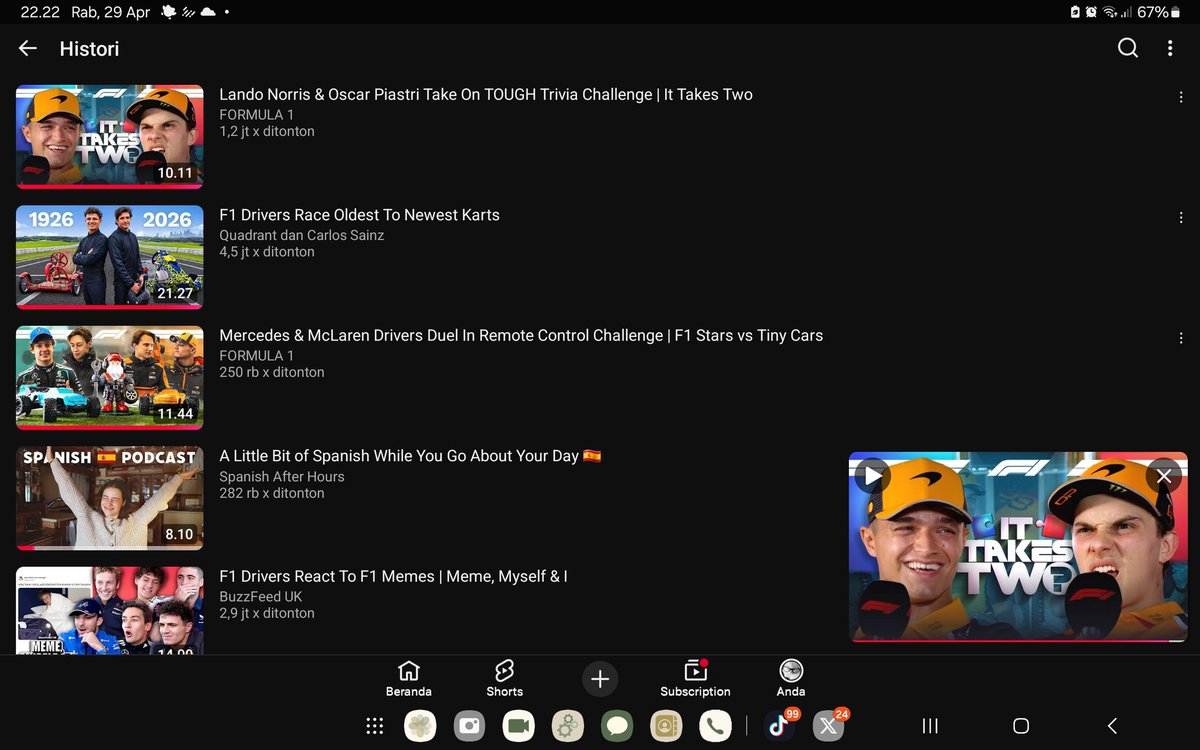1200x750 pixels.
Task: Open the Contacts app in taskbar
Action: pyautogui.click(x=666, y=726)
